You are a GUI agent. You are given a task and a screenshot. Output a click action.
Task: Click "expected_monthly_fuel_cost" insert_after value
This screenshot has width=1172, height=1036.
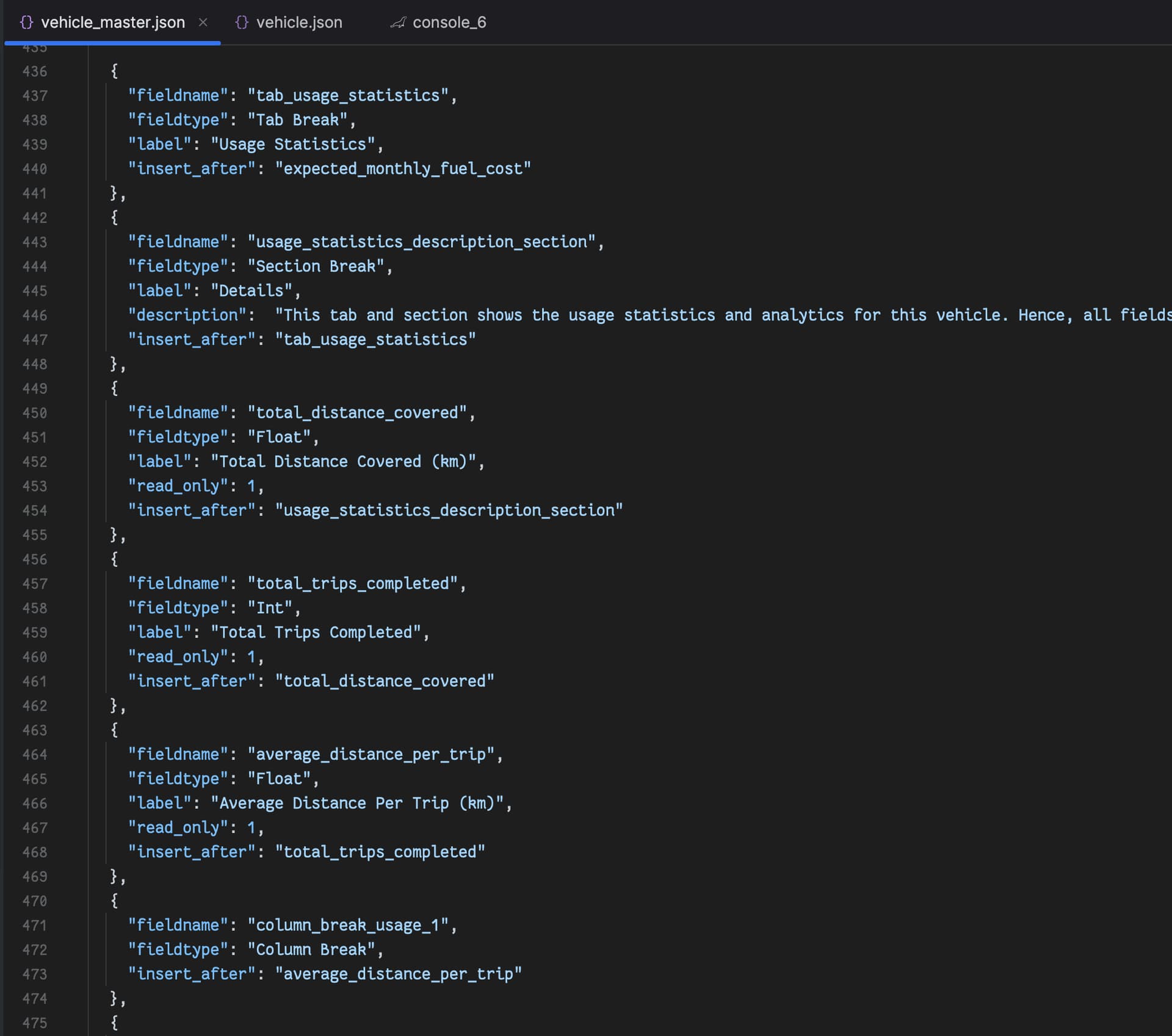(403, 169)
